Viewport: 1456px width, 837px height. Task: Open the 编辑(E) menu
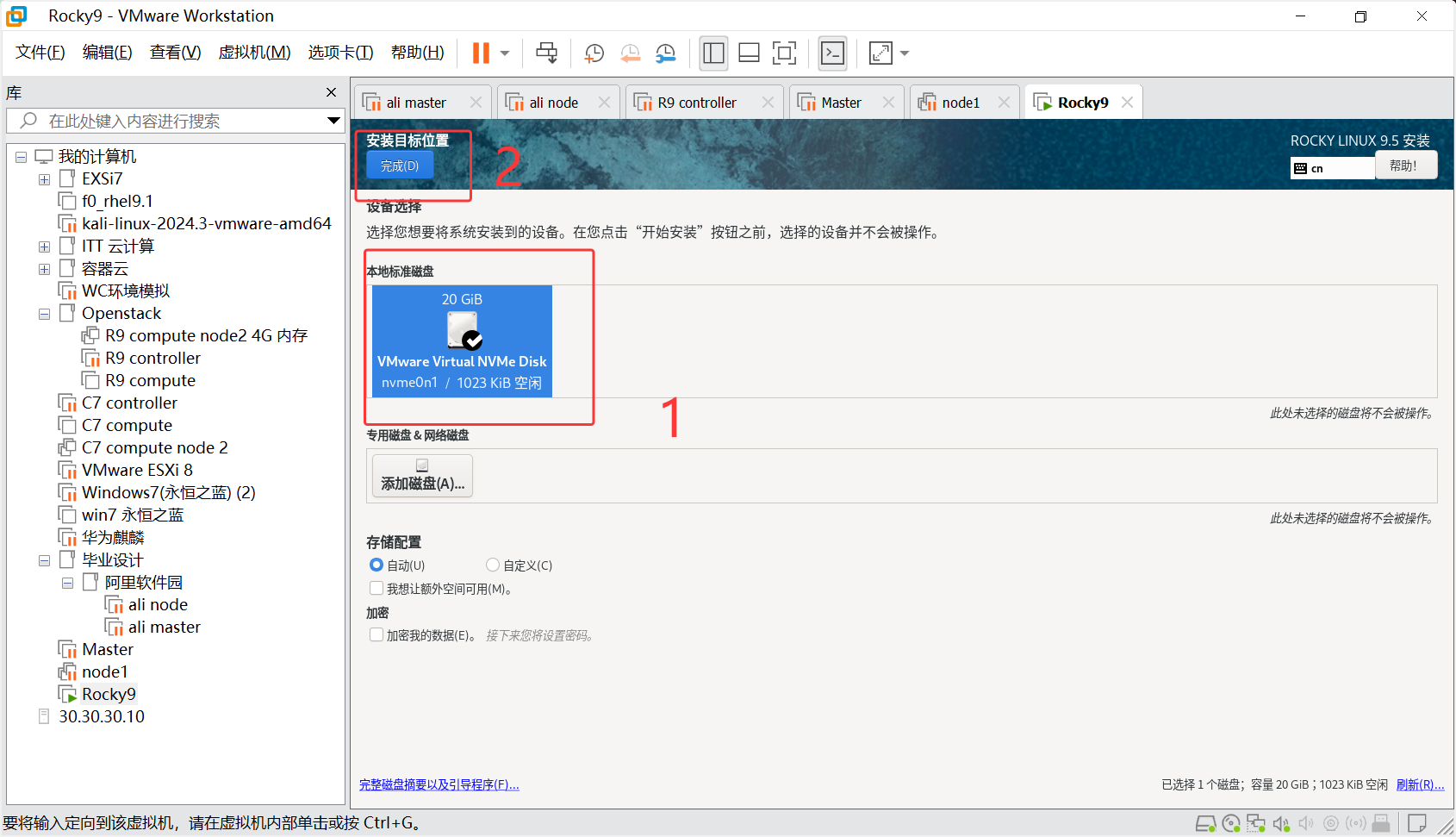[108, 53]
